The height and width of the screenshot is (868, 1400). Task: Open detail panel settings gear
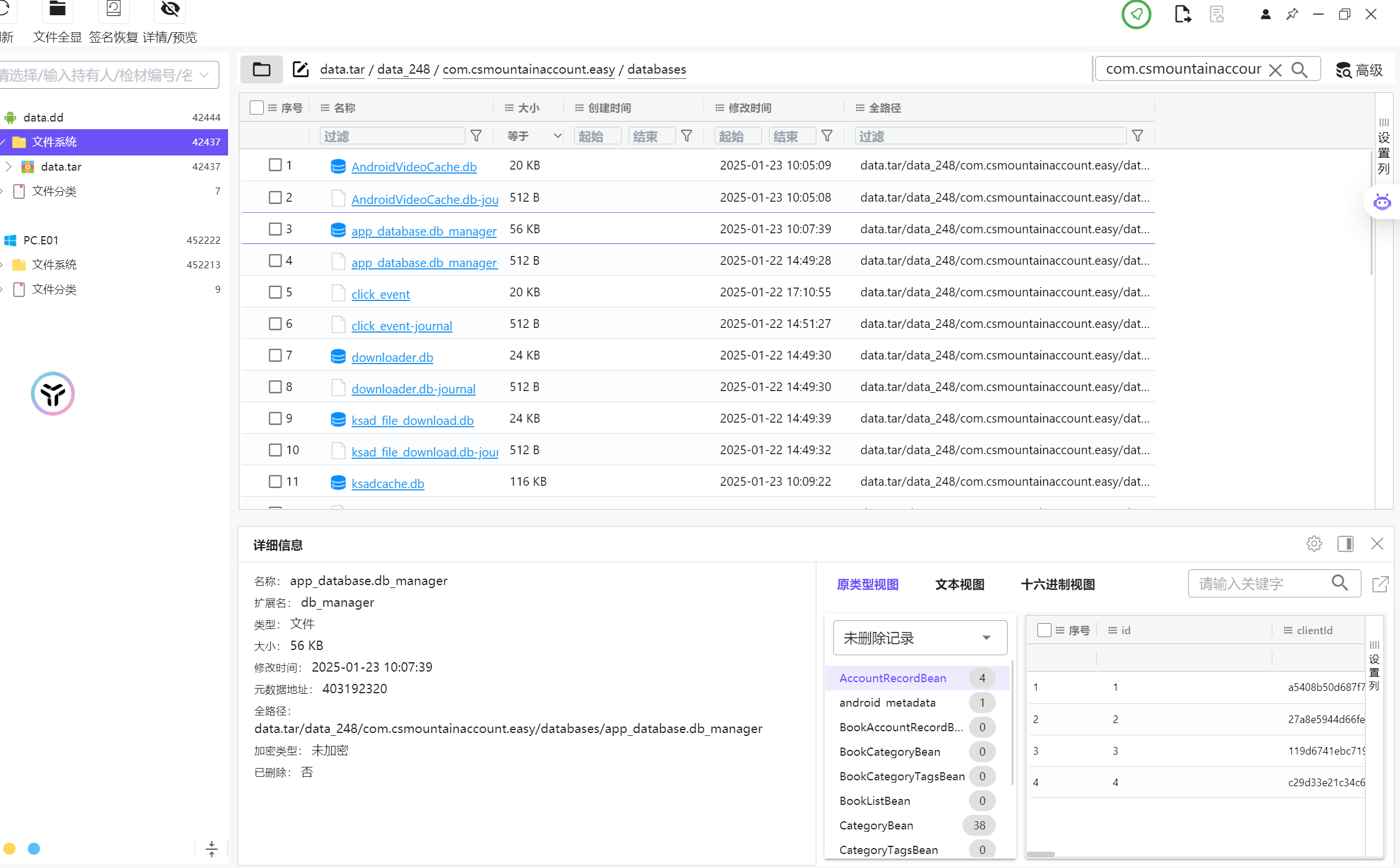point(1313,544)
